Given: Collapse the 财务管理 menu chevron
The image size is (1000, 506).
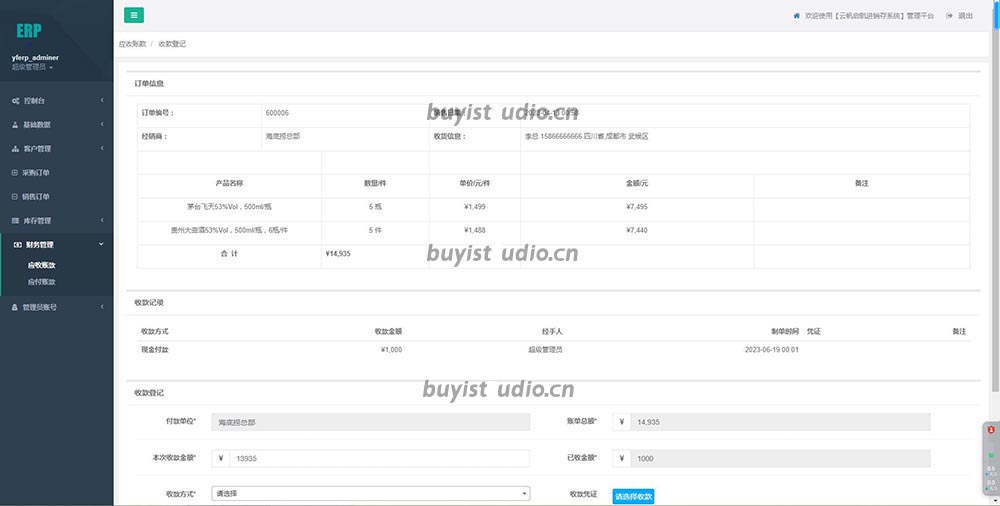Looking at the screenshot, I should pos(101,245).
